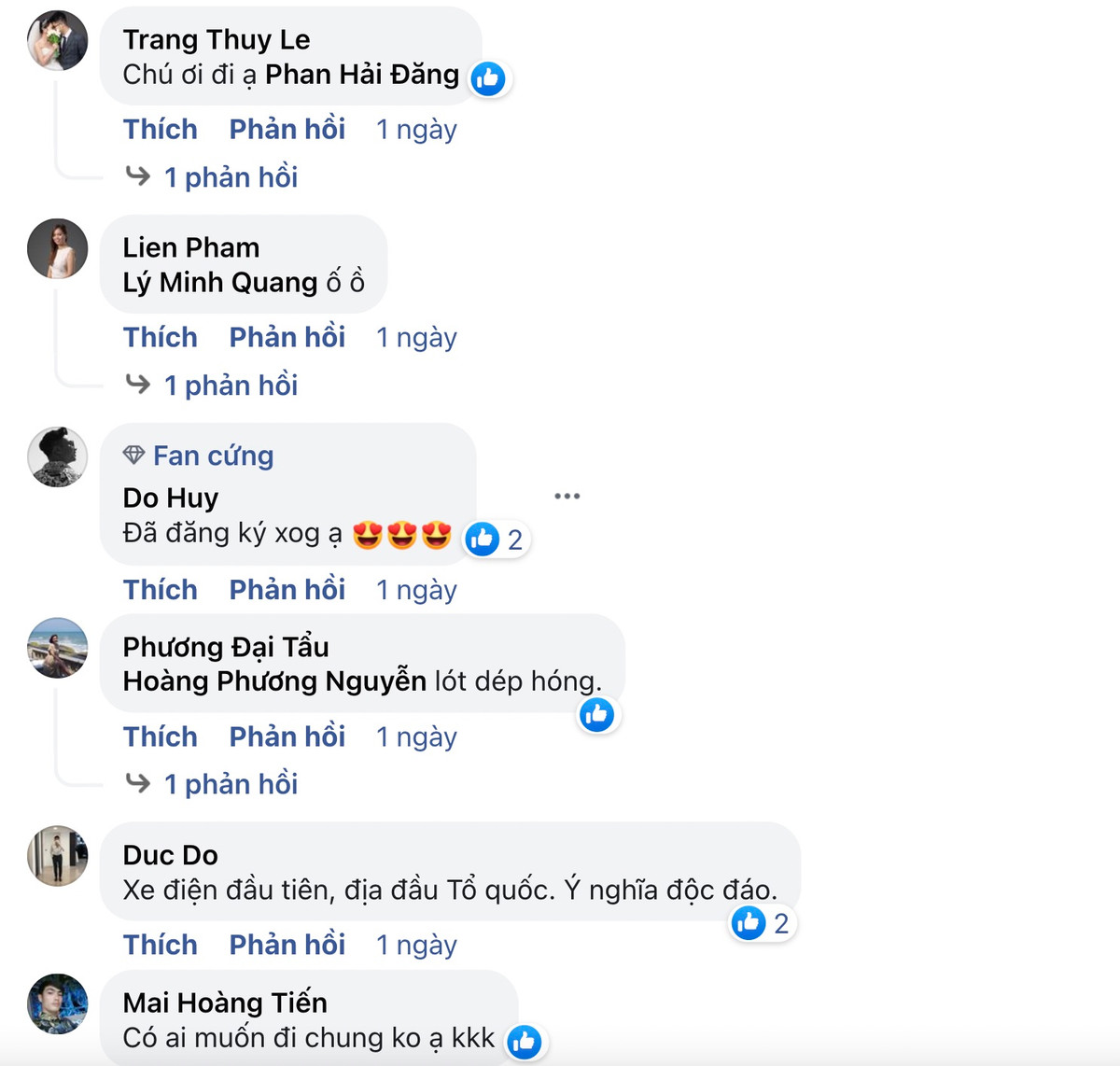Show the reply thread under Phương Đại Tẩu
Screen dimensions: 1120x1066
tap(231, 783)
